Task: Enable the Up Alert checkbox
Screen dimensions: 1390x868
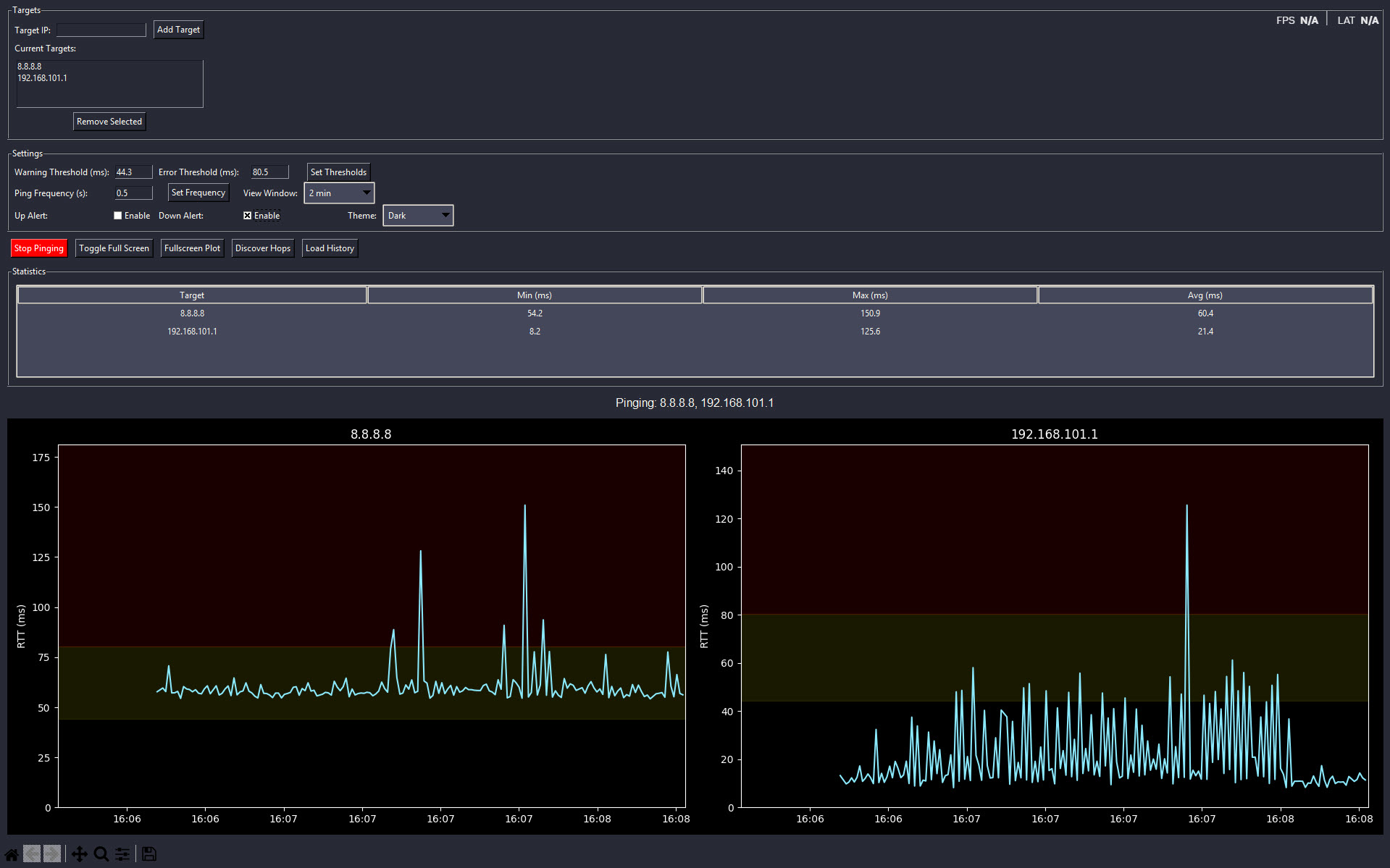Action: click(117, 215)
